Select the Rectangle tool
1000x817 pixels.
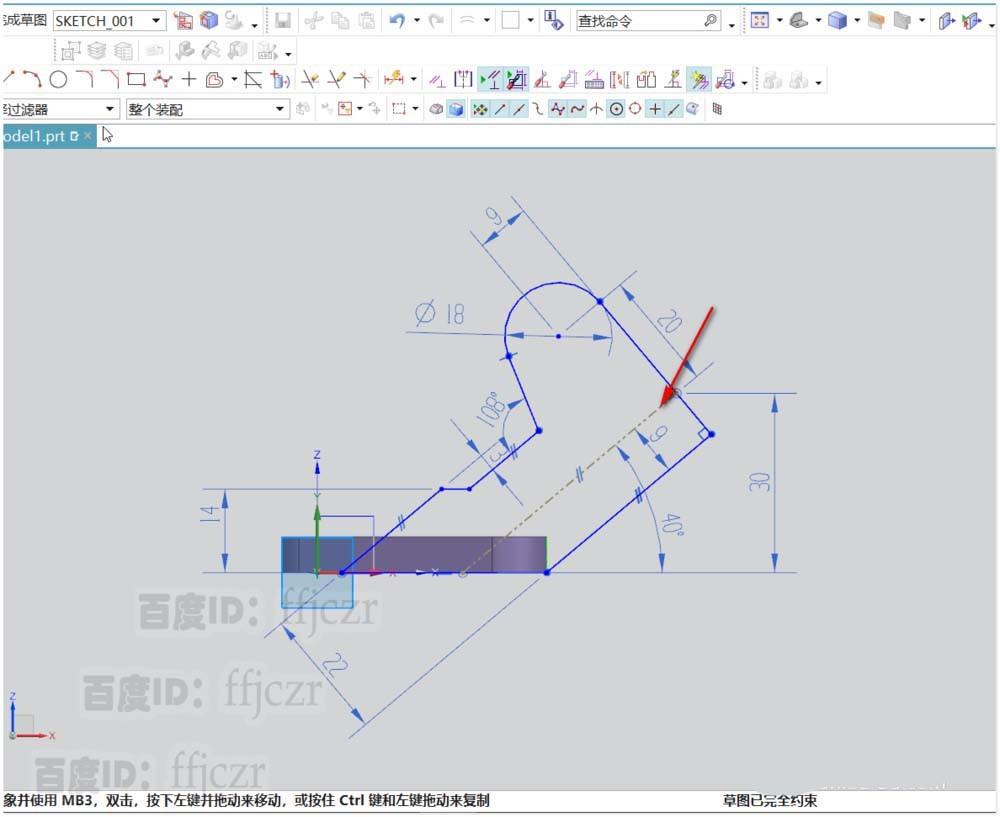(135, 78)
